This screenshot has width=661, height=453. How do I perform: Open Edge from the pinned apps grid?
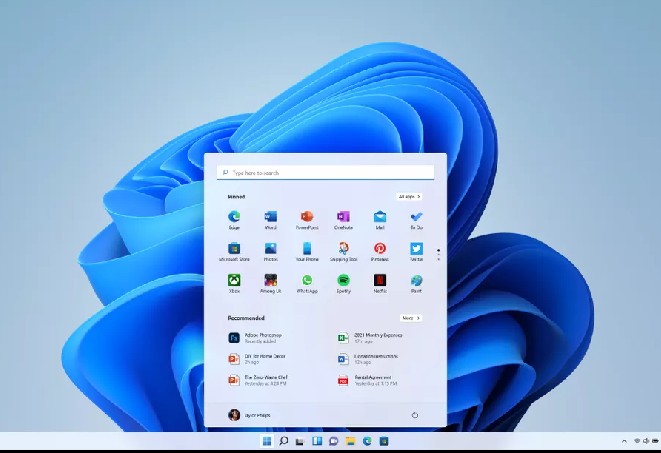pos(234,220)
